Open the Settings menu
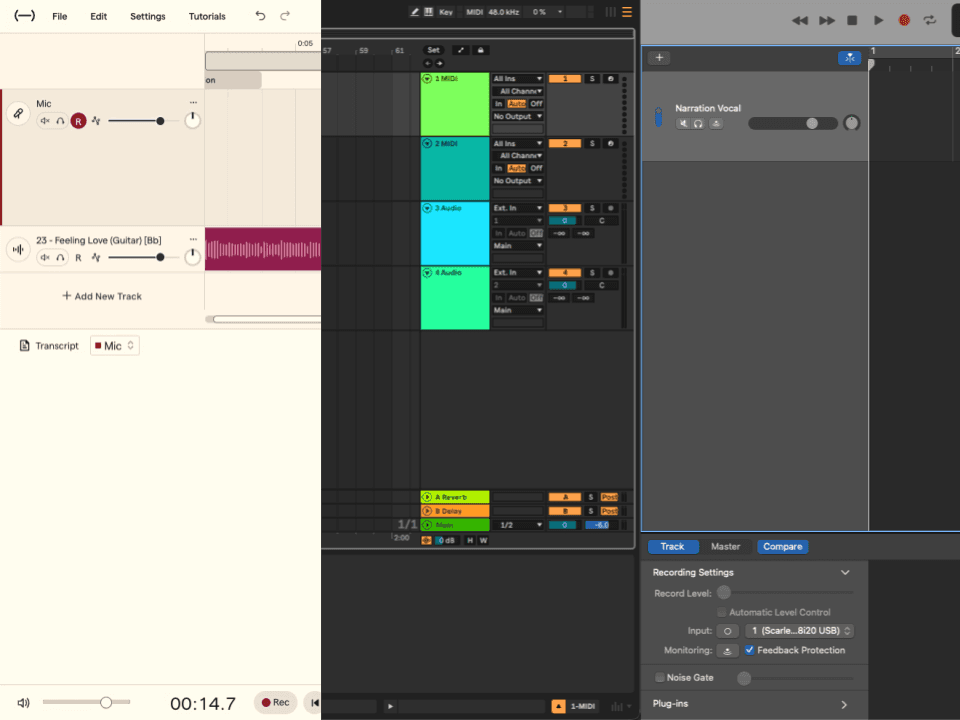The width and height of the screenshot is (960, 720). point(148,17)
